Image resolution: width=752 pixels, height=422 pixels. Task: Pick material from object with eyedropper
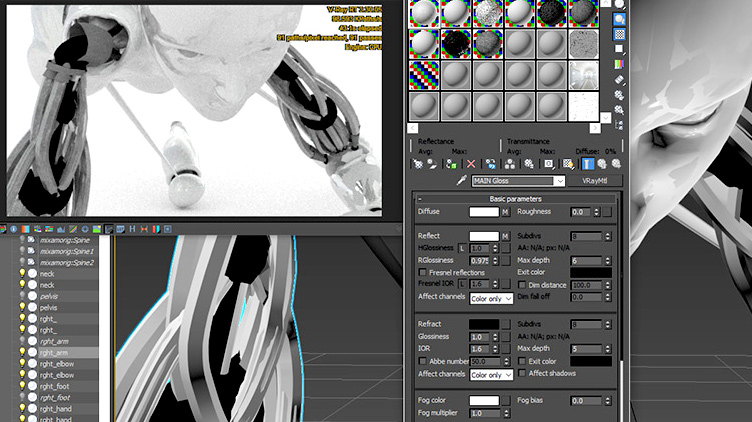coord(461,180)
